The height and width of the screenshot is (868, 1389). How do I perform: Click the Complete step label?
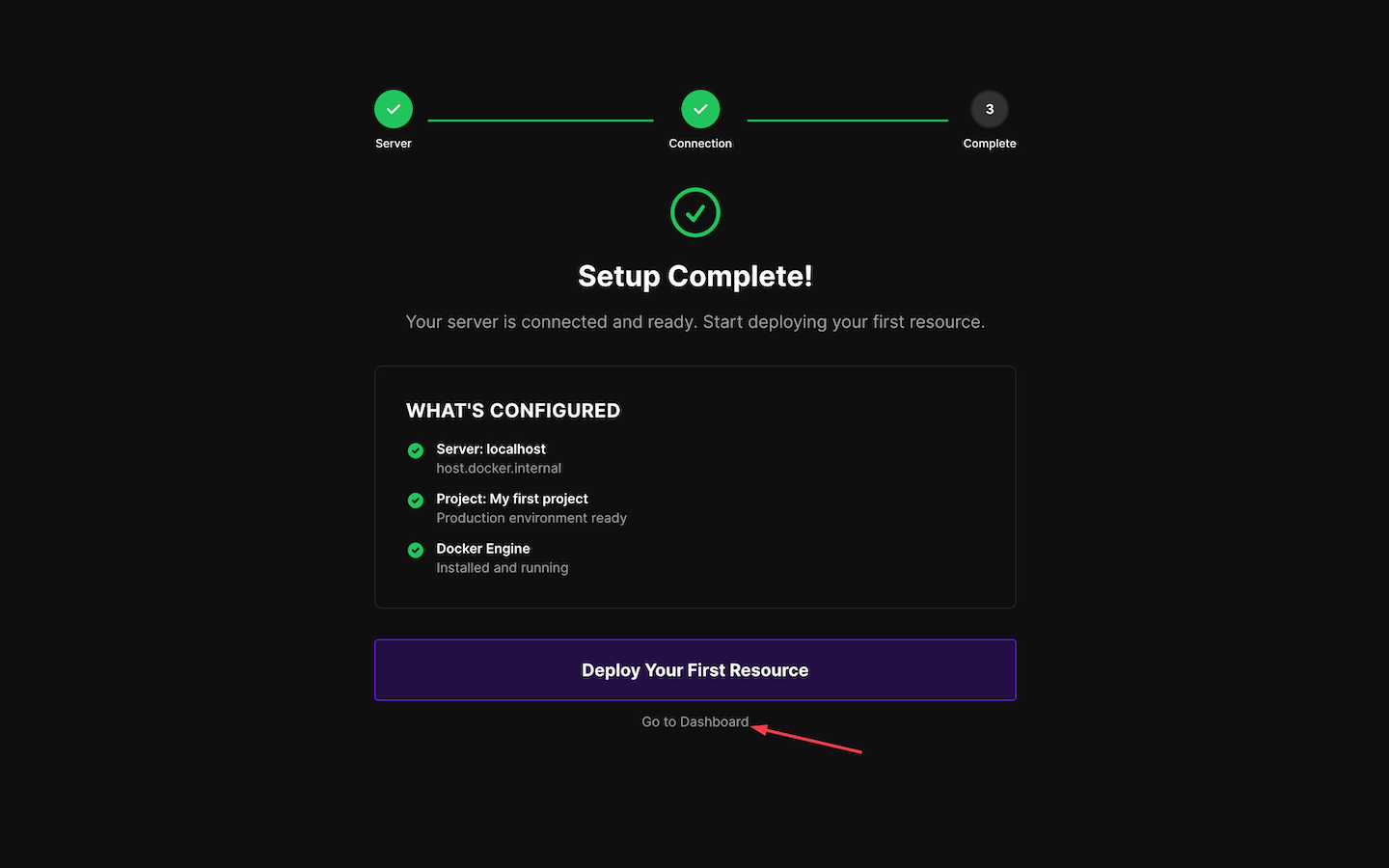tap(989, 144)
